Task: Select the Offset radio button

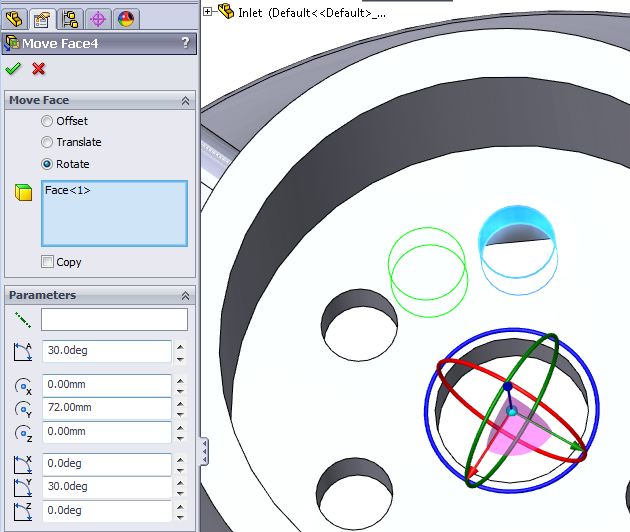Action: tap(47, 121)
